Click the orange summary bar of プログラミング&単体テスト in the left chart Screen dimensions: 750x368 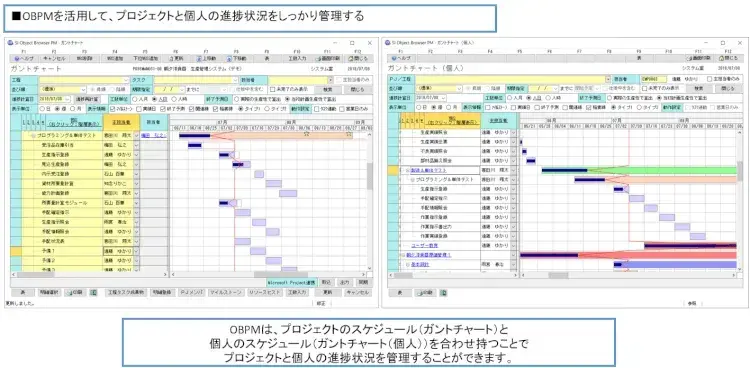pos(282,136)
